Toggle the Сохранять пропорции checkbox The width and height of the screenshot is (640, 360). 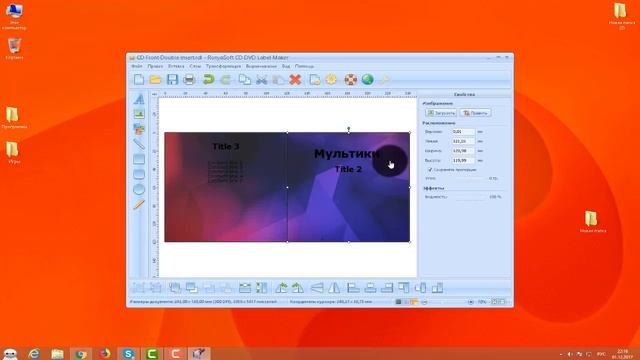click(430, 169)
